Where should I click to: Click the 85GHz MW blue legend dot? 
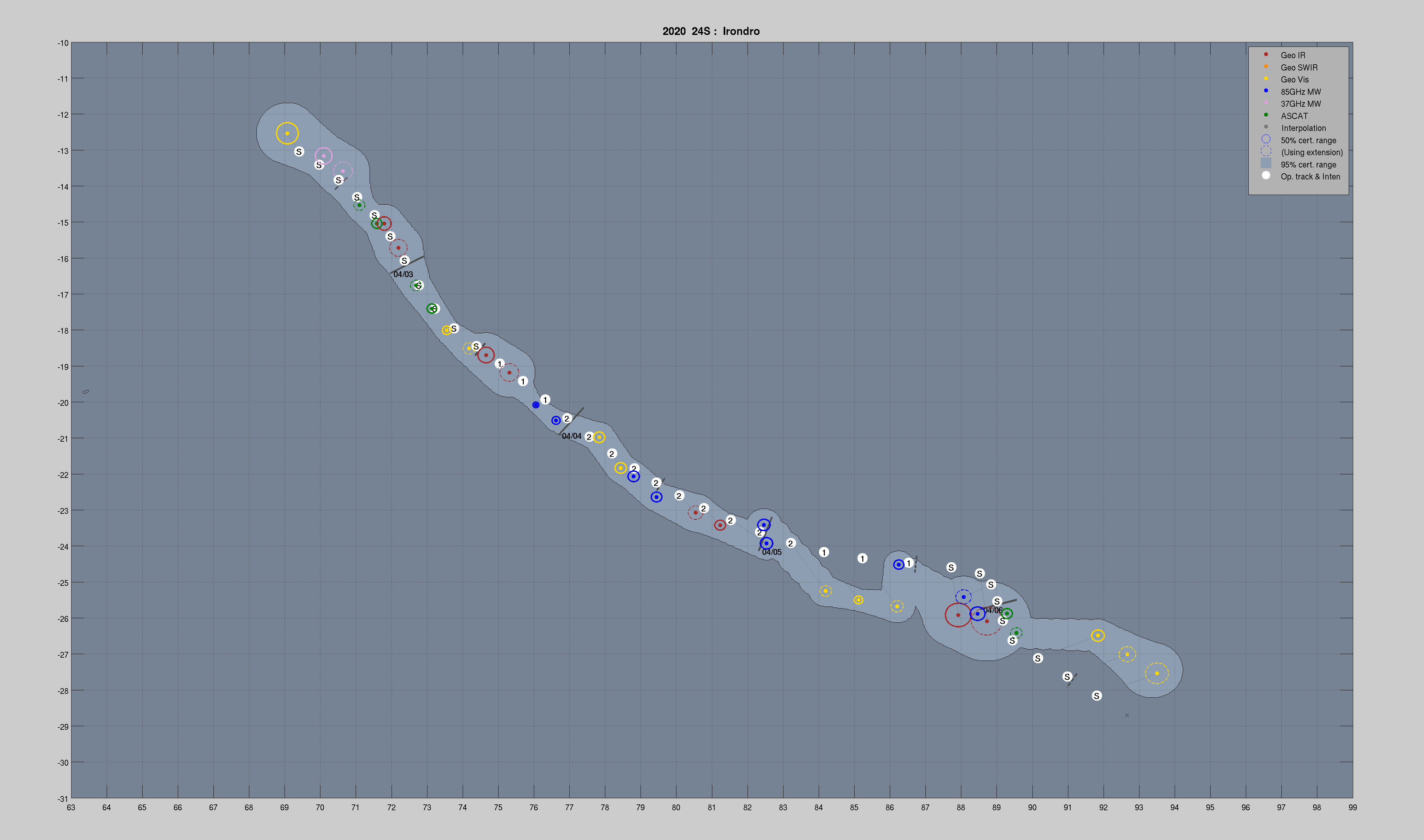[1266, 91]
